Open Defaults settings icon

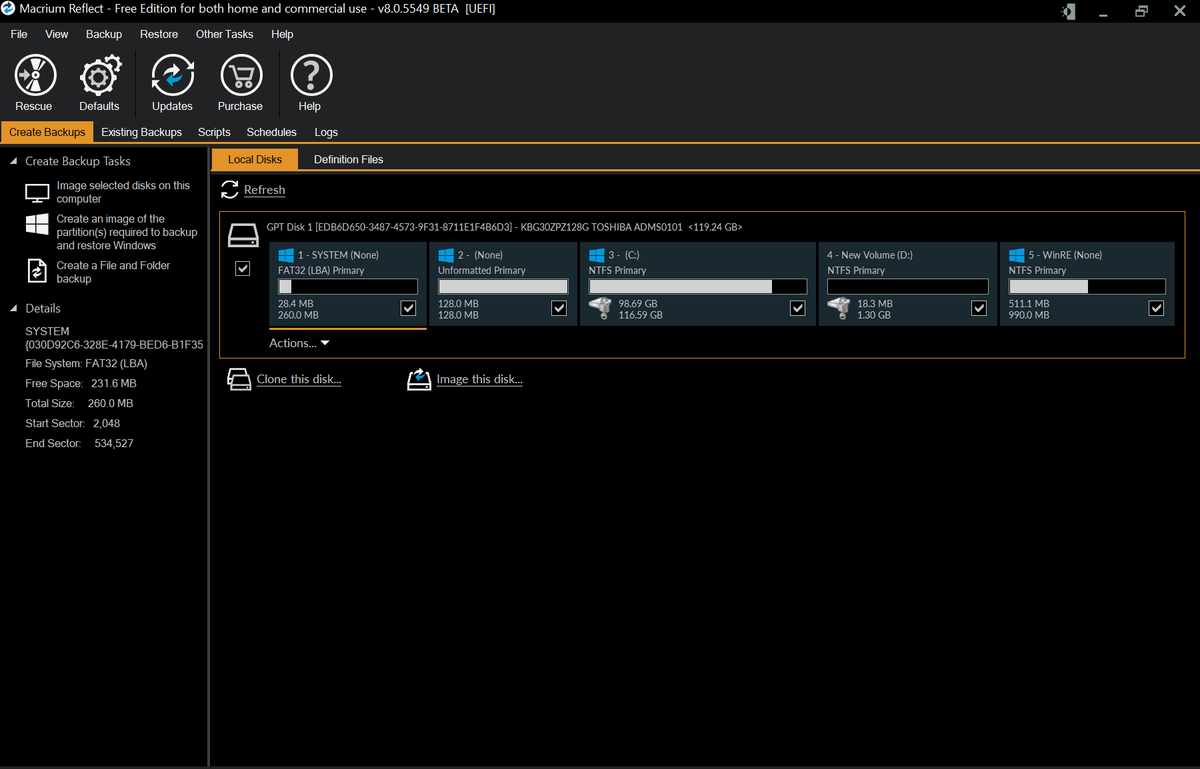99,75
